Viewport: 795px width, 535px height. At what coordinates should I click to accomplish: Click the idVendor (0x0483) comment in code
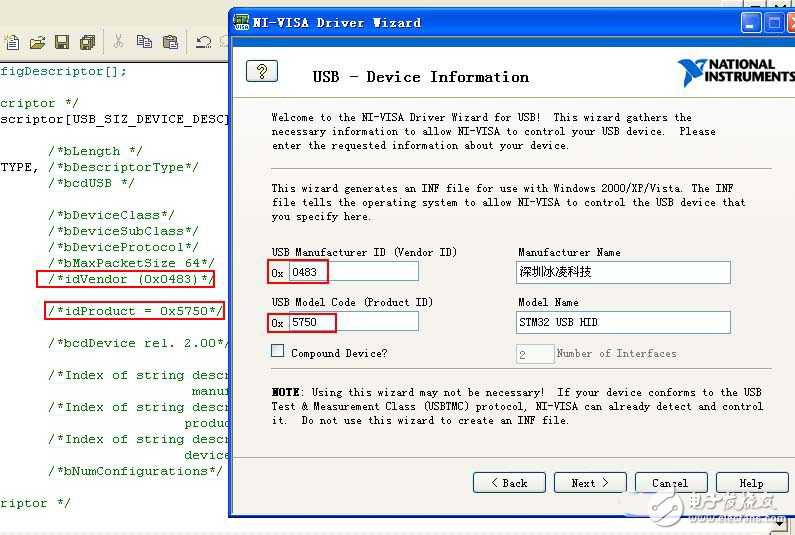point(131,279)
